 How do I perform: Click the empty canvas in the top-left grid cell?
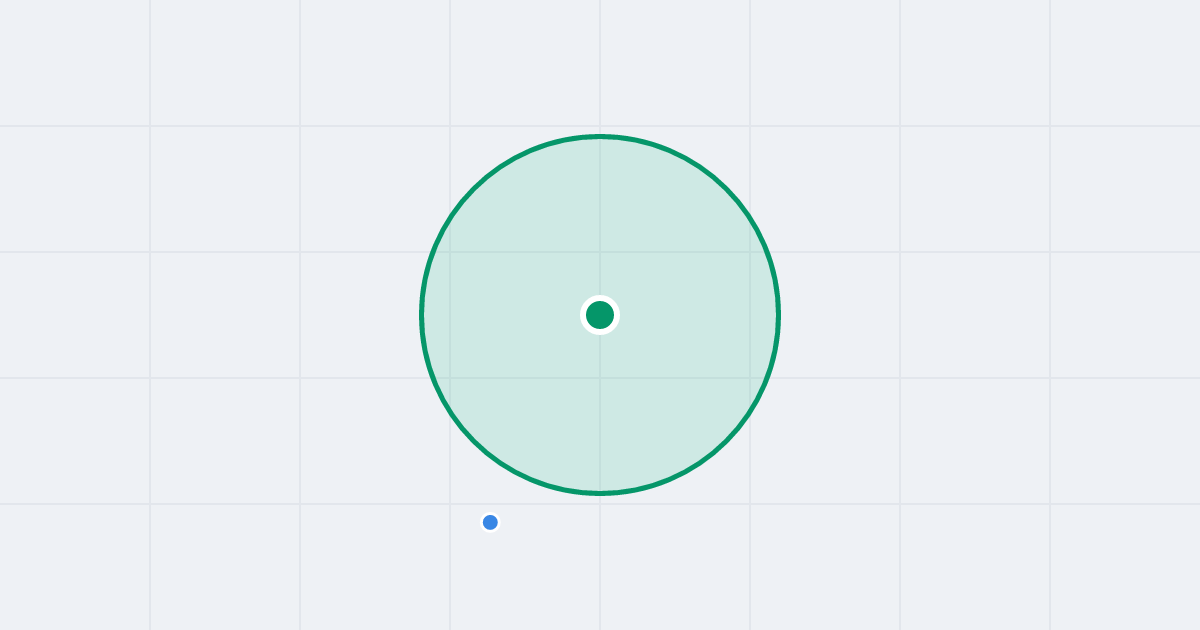coord(75,63)
